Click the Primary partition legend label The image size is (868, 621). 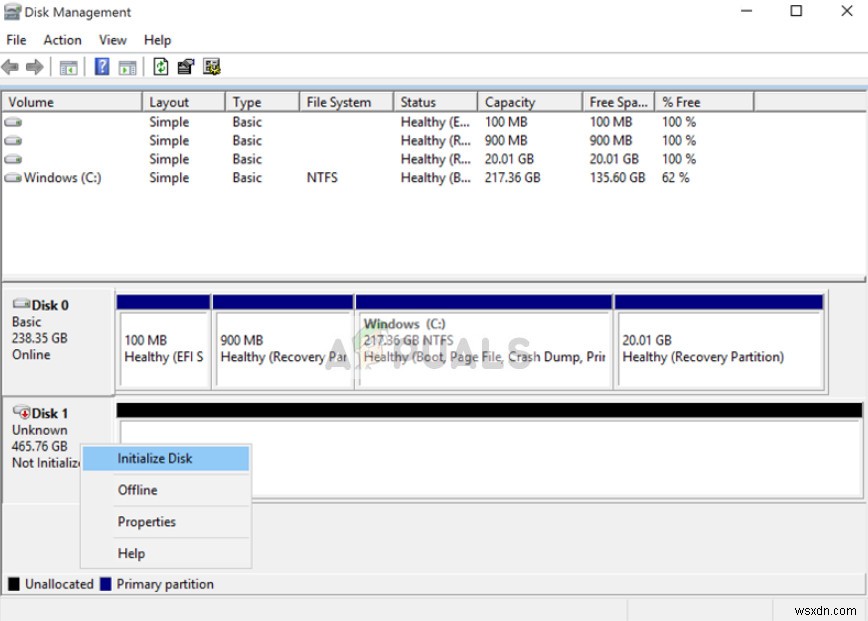click(165, 584)
